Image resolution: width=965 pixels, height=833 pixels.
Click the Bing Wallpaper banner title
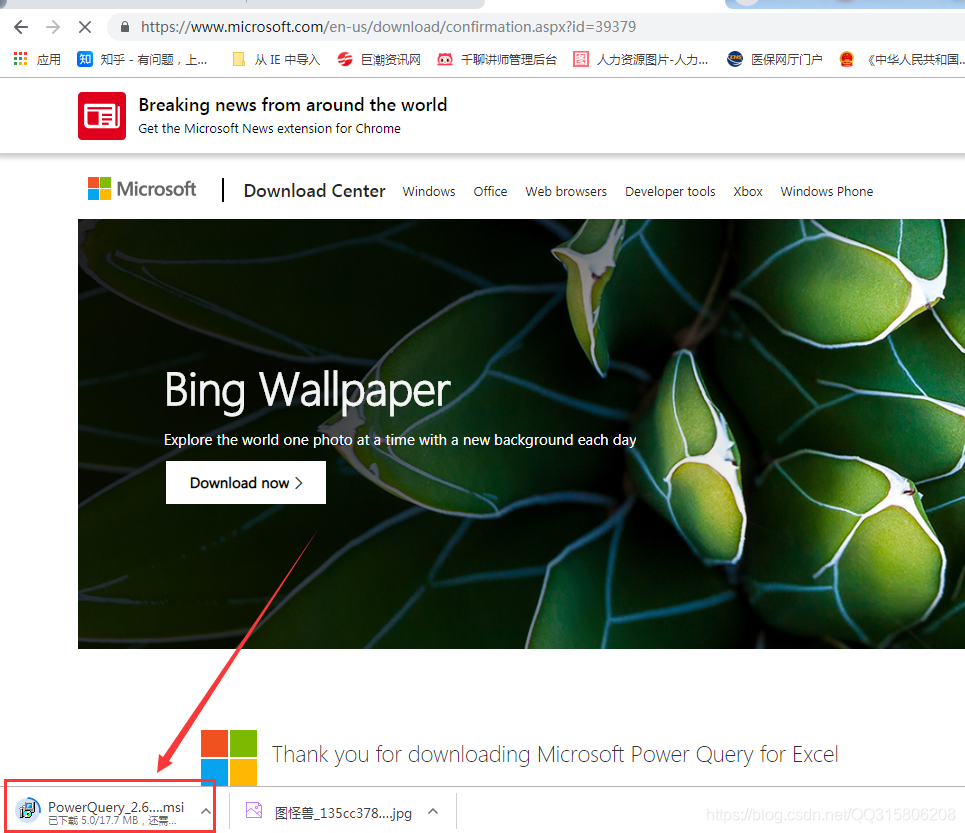(308, 390)
